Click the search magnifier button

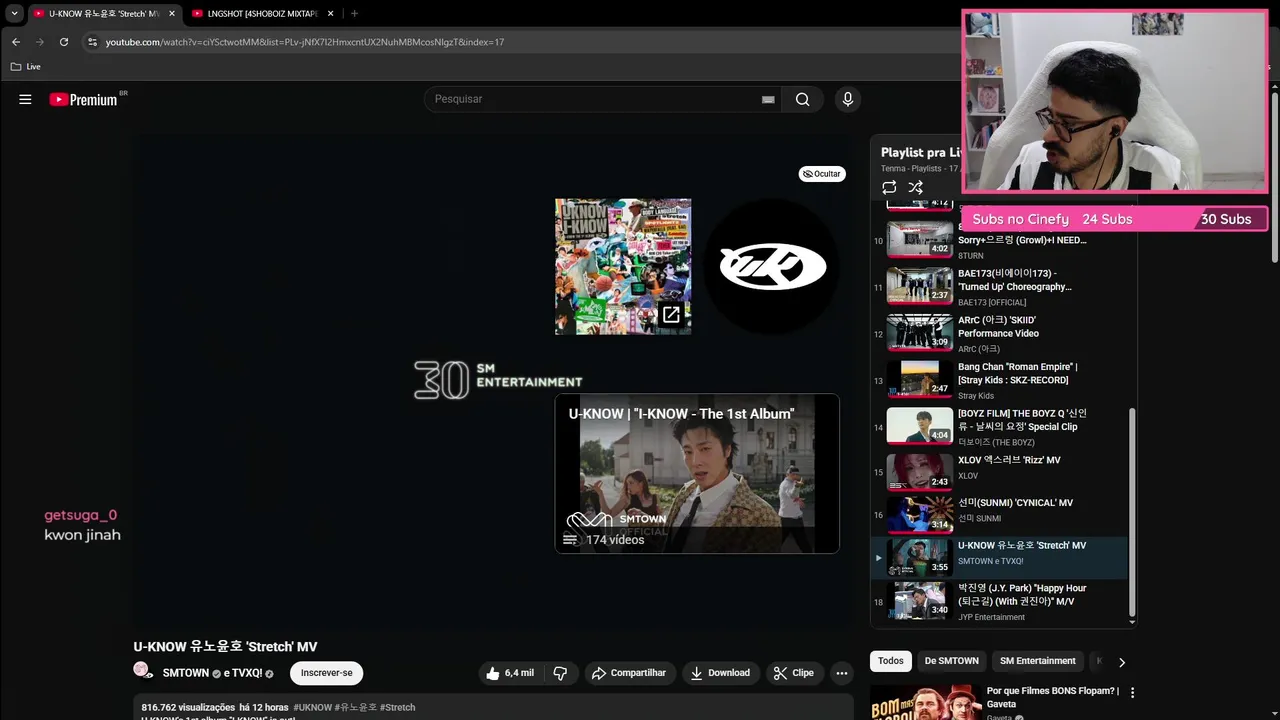point(802,99)
